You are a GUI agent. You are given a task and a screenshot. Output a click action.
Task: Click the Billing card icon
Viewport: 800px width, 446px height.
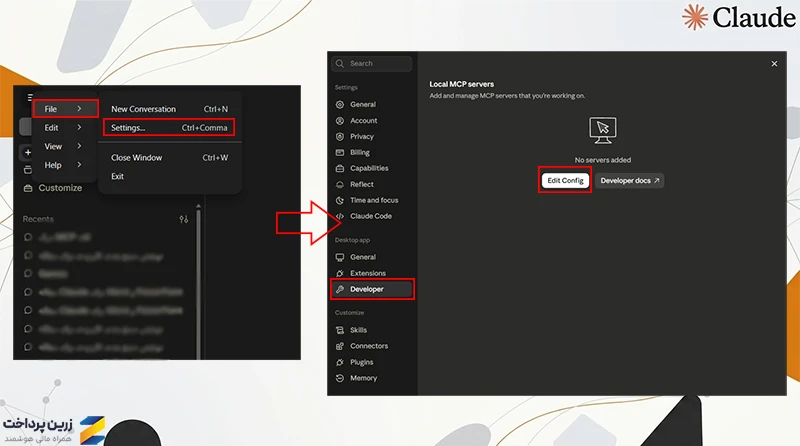[x=340, y=153]
